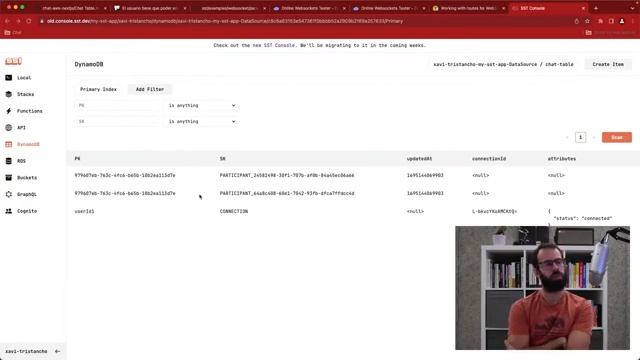Open the RDS section
The height and width of the screenshot is (360, 640).
coord(16,161)
